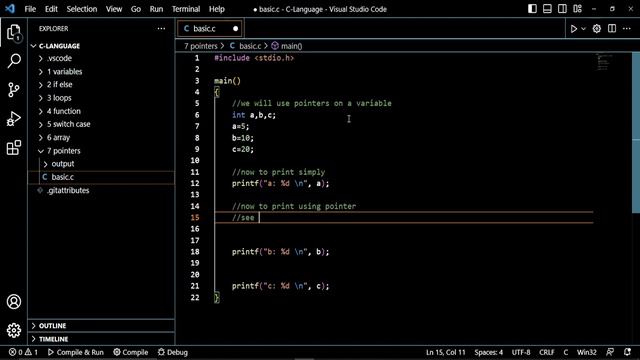
Task: Open Explorer Views and More Actions ellipsis
Action: (x=161, y=29)
